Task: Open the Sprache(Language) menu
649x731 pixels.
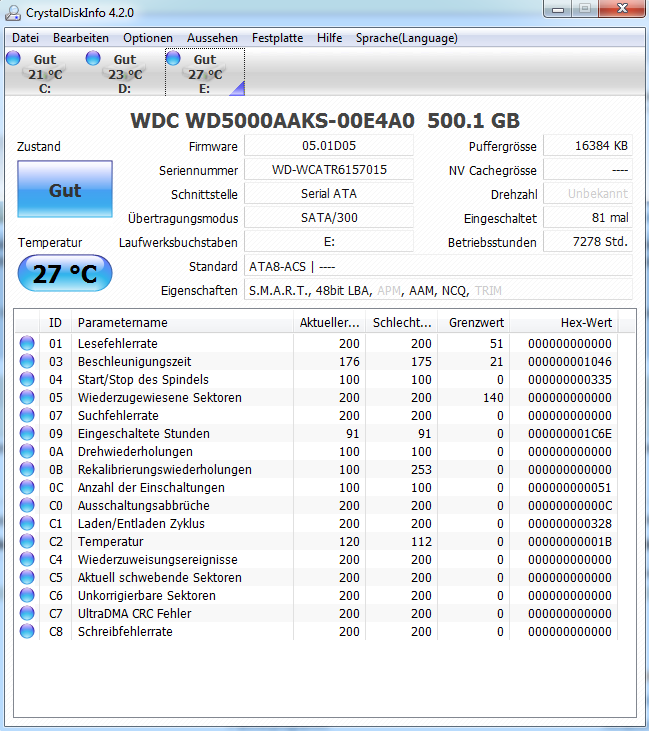Action: [407, 38]
